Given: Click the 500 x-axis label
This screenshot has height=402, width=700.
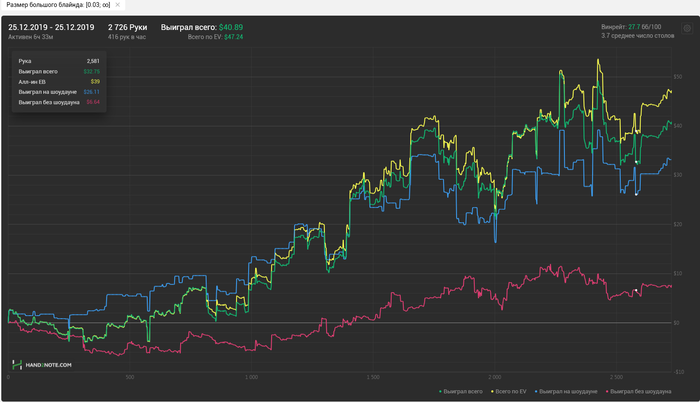Looking at the screenshot, I should pyautogui.click(x=129, y=377).
